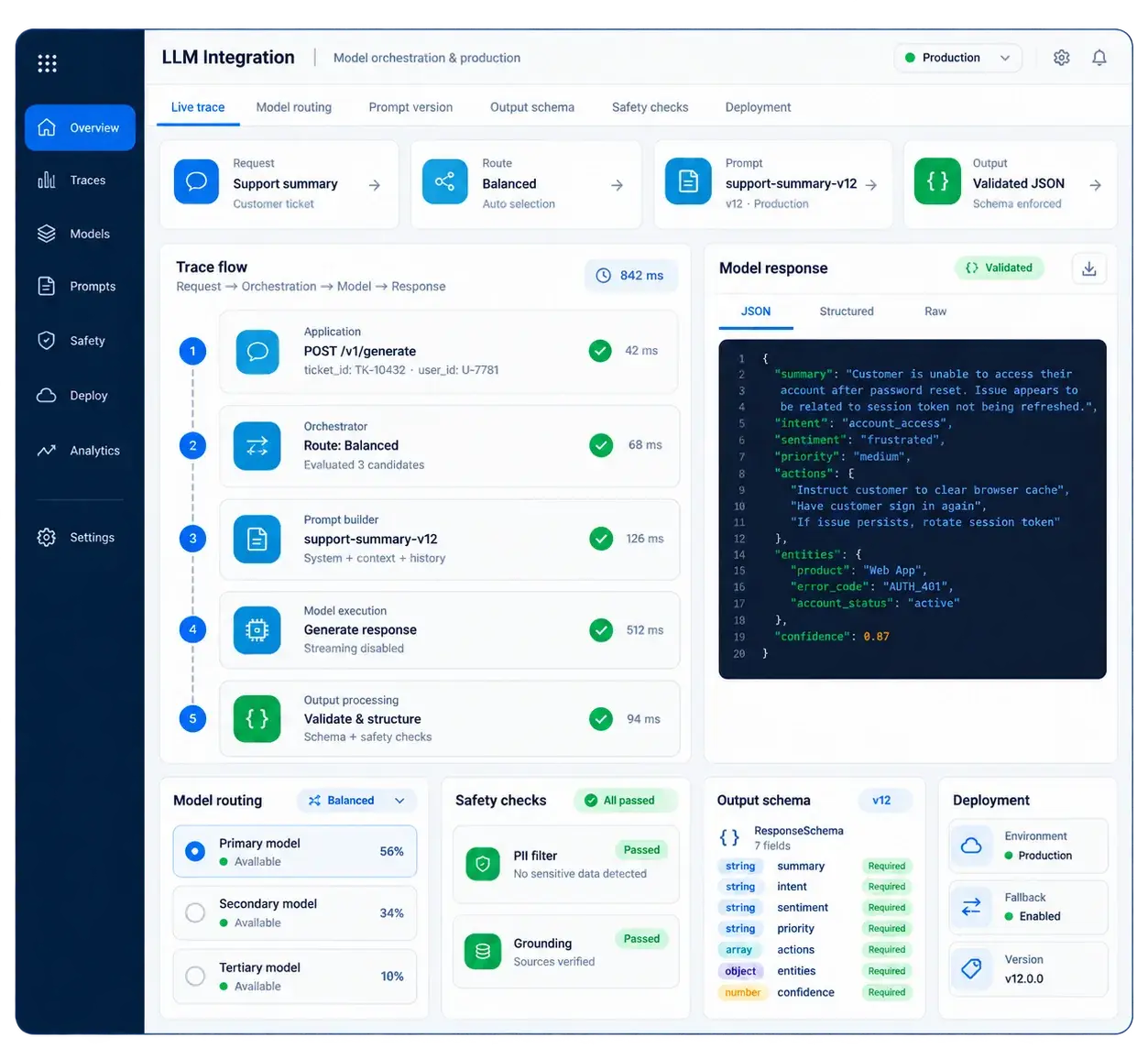
Task: Open the Production environment dropdown
Action: click(957, 58)
